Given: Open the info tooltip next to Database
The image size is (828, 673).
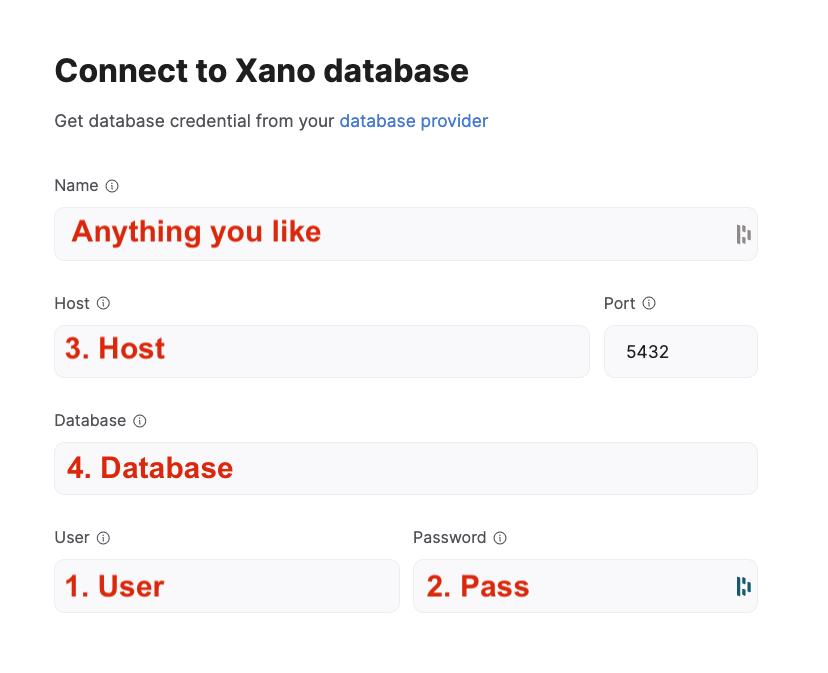Looking at the screenshot, I should click(x=140, y=420).
